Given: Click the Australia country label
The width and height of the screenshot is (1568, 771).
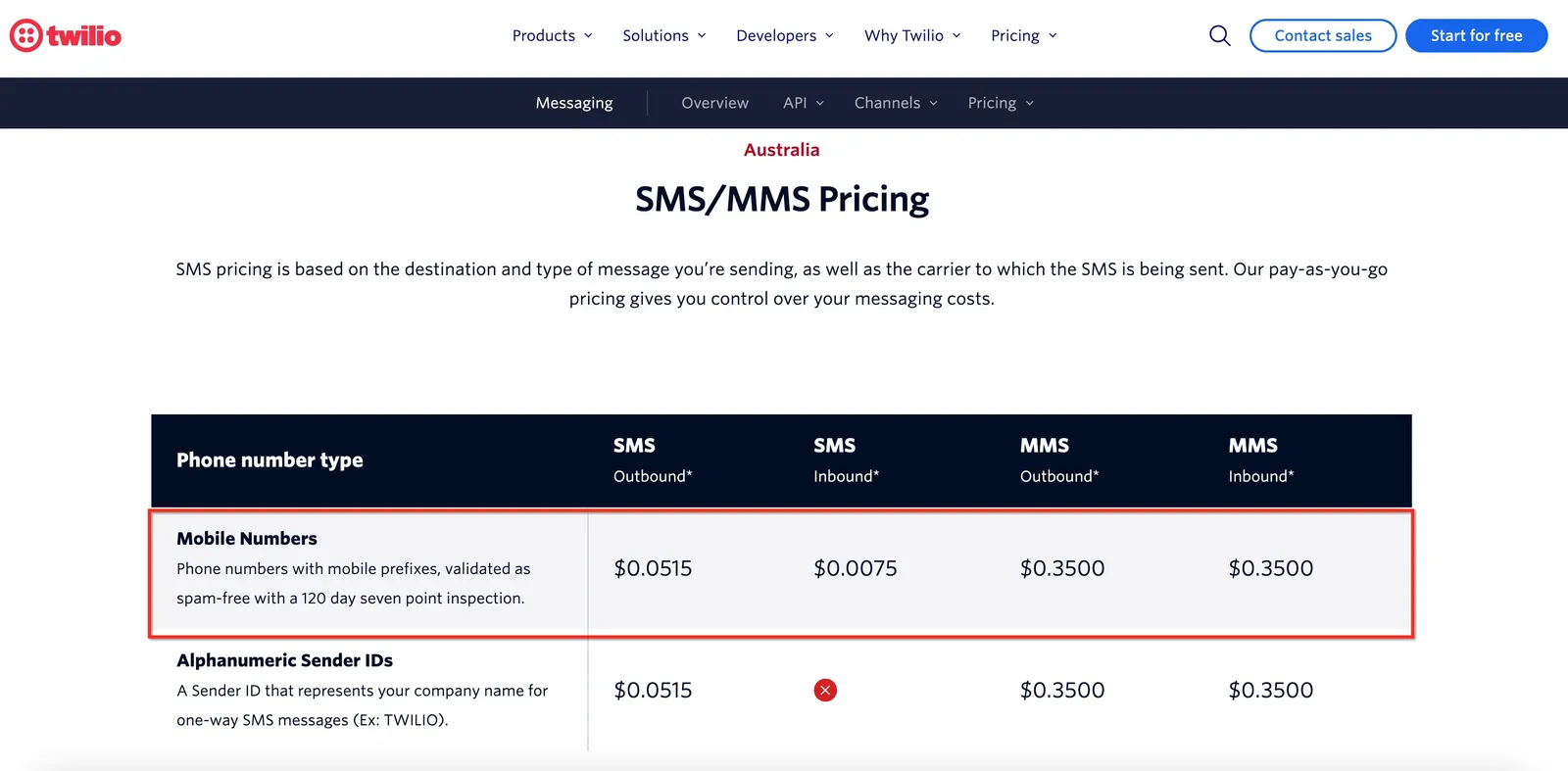Looking at the screenshot, I should [x=781, y=150].
